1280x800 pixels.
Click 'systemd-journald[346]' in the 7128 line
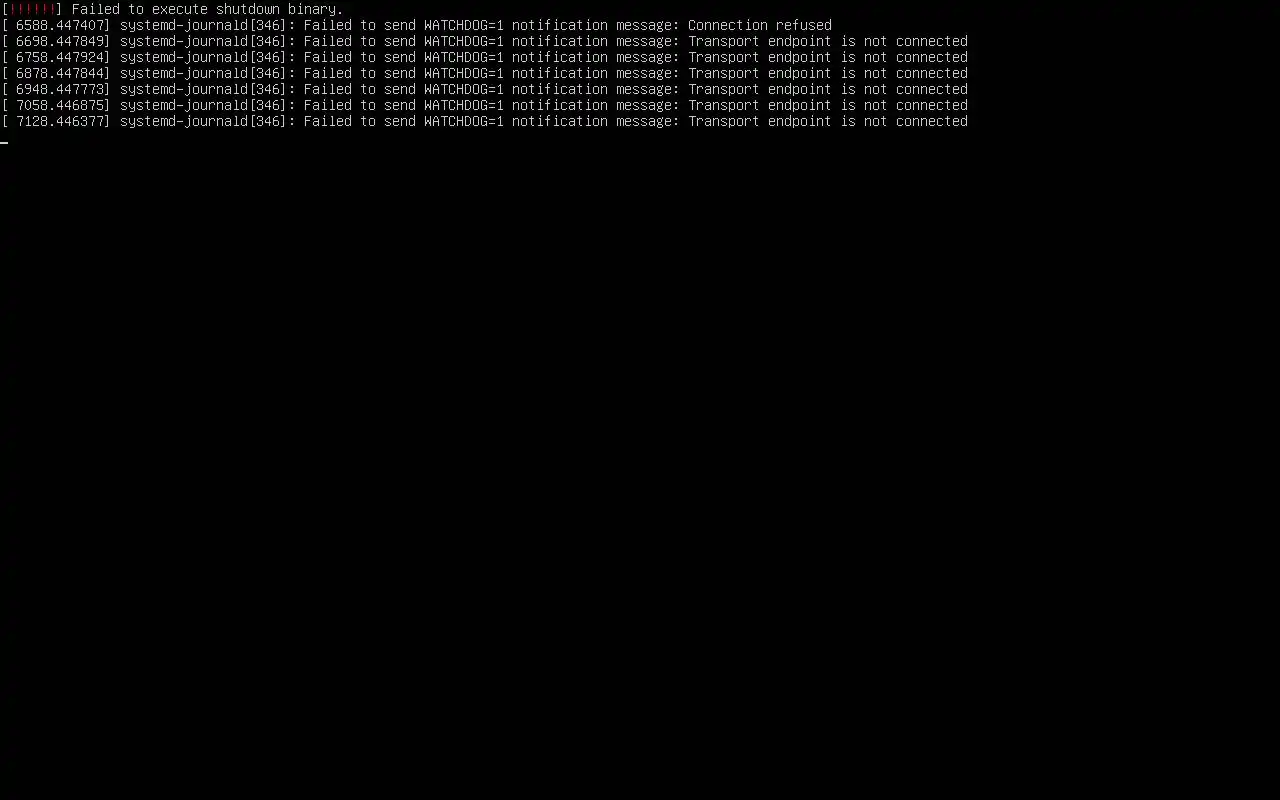tap(204, 121)
